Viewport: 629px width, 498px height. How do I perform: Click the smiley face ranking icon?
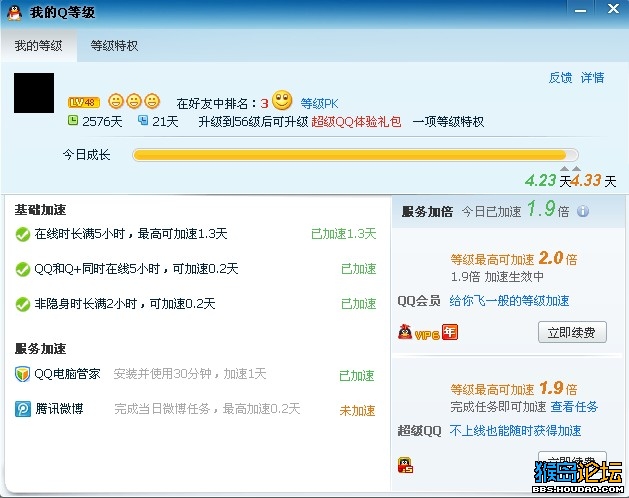(282, 100)
